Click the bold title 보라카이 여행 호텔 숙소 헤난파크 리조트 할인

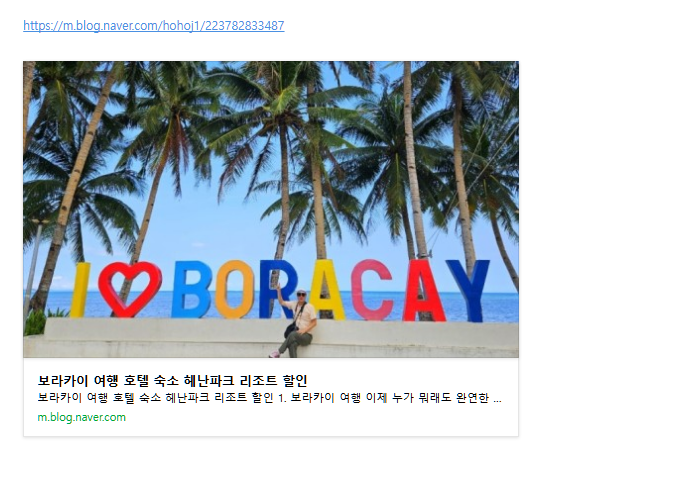pyautogui.click(x=172, y=381)
